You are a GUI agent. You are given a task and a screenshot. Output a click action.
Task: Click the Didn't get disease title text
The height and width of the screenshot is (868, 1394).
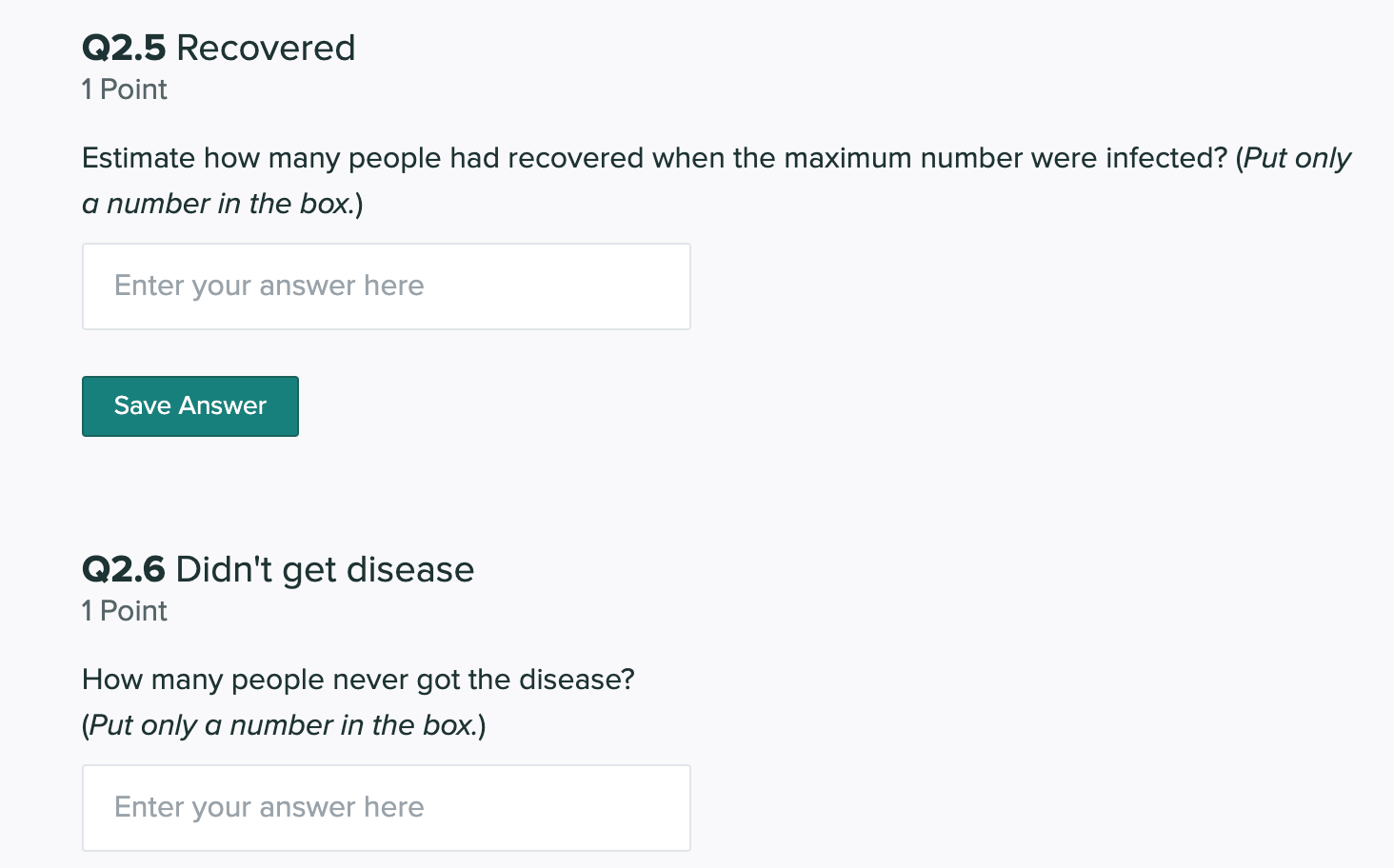point(324,568)
